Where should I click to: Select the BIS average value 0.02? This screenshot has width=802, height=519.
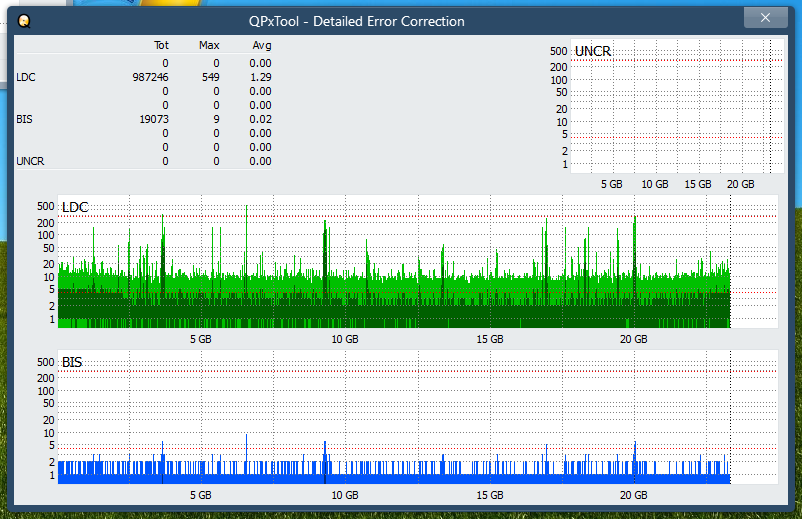tap(261, 119)
